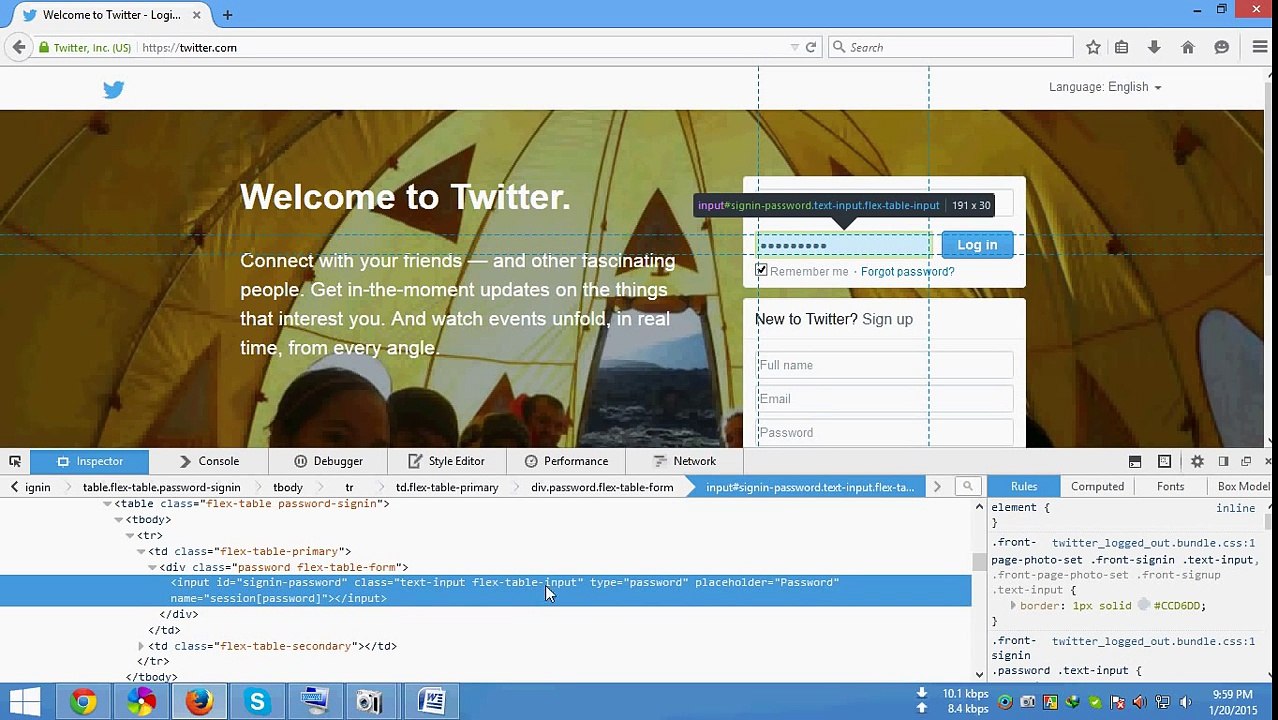Click the HTML search magnifier icon

pos(967,487)
